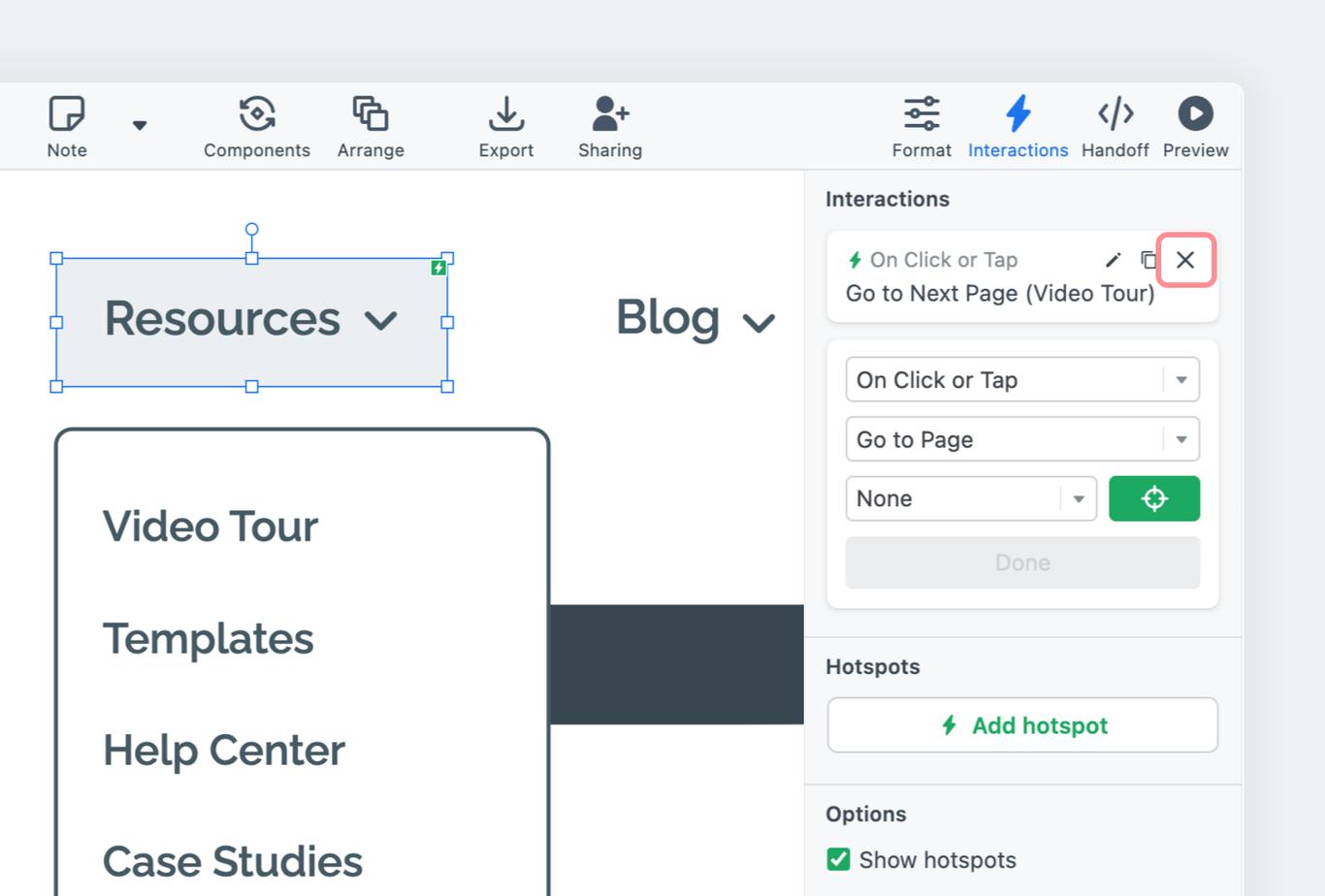Screen dimensions: 1325x896
Task: Click the chevron next to Blog
Action: tap(759, 322)
